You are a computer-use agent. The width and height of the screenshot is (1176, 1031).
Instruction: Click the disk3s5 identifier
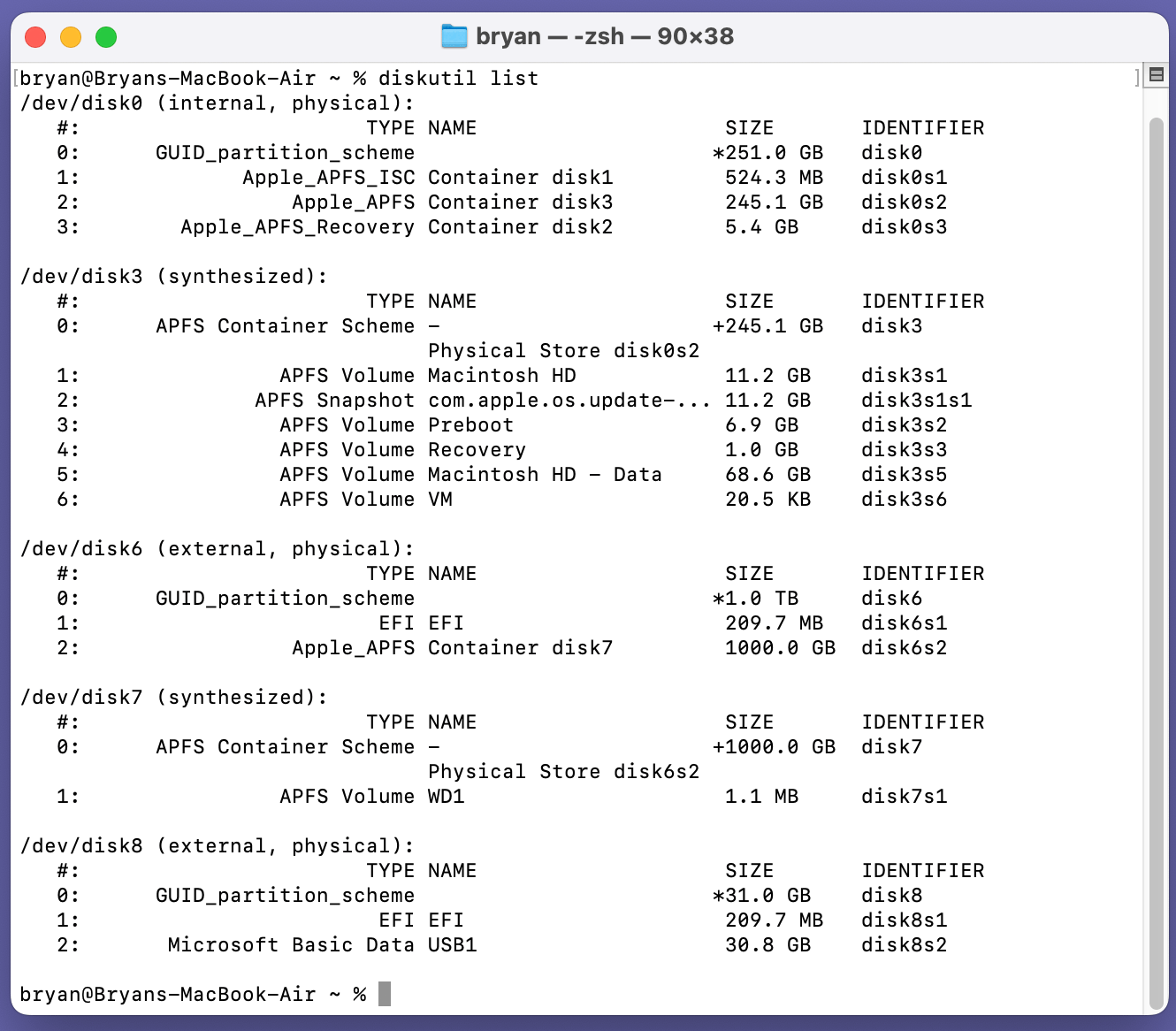[903, 474]
